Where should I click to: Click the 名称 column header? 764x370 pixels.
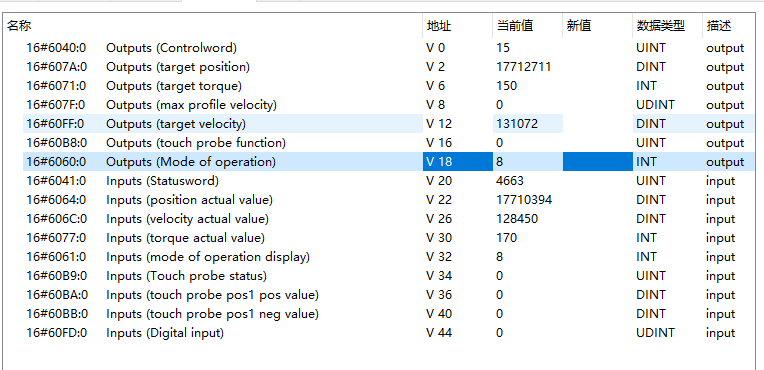pyautogui.click(x=212, y=26)
